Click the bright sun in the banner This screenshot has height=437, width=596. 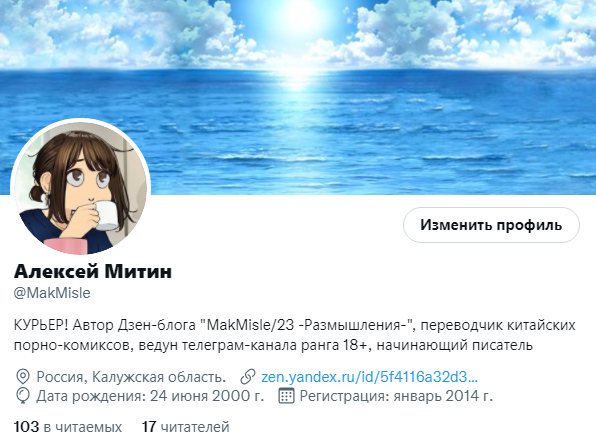click(299, 15)
